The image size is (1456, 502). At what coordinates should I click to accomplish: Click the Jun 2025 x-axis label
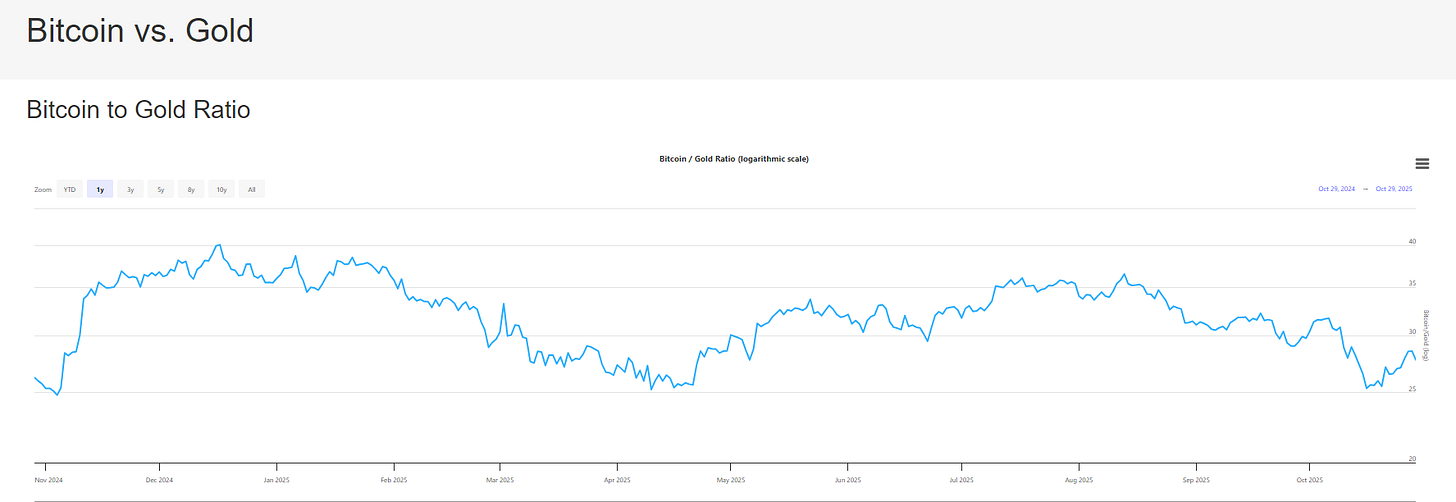(x=847, y=479)
